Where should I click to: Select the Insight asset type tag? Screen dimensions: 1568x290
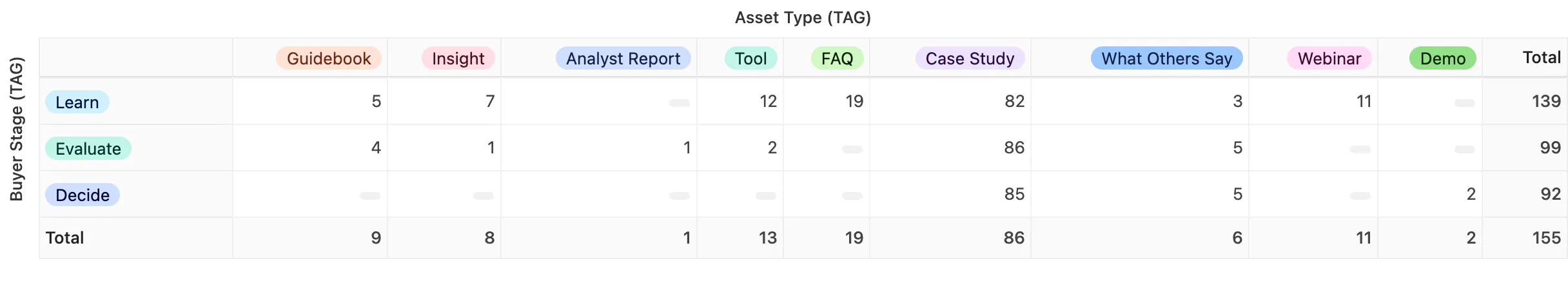click(x=458, y=59)
